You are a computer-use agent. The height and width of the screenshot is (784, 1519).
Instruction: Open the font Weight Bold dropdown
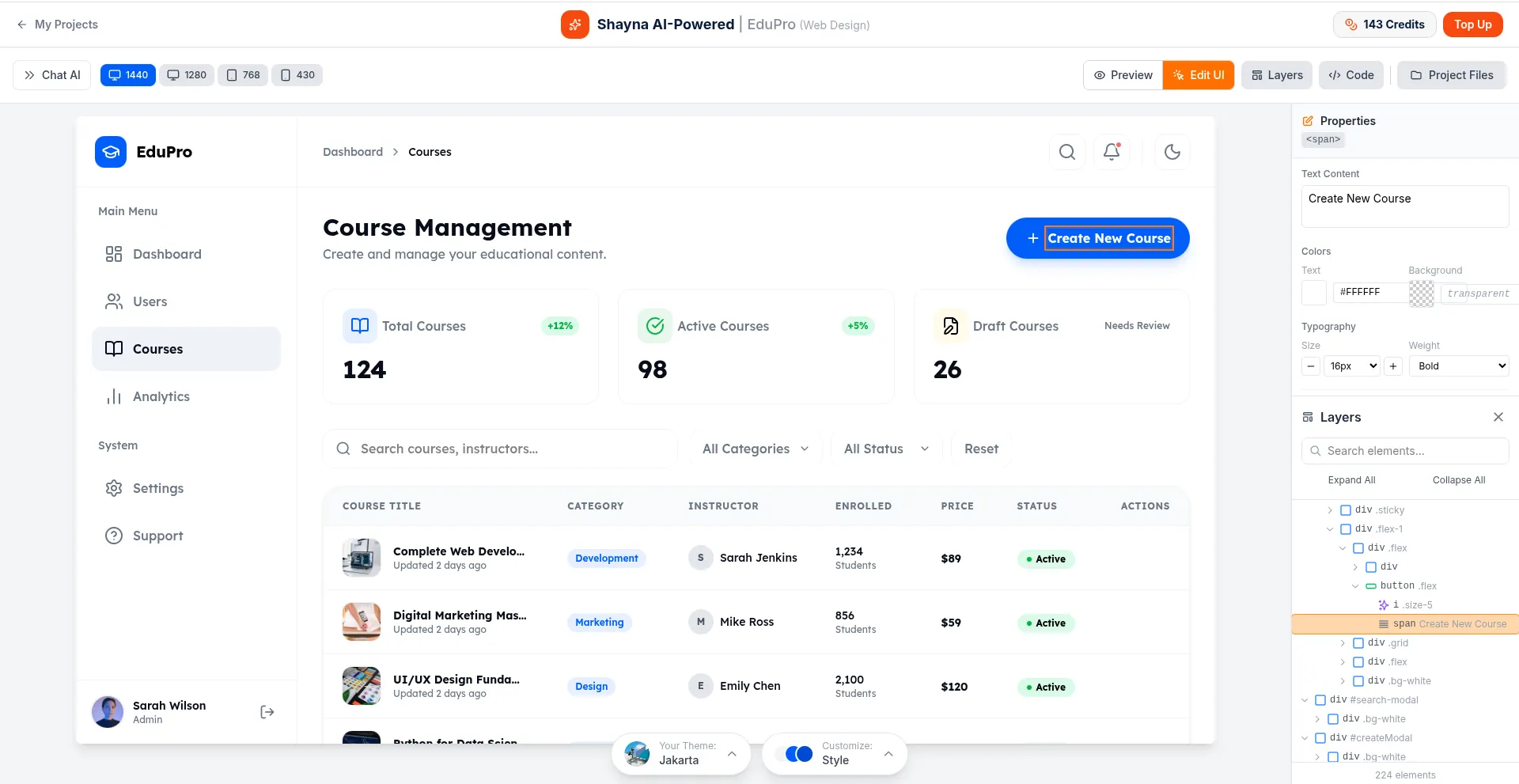[1460, 366]
